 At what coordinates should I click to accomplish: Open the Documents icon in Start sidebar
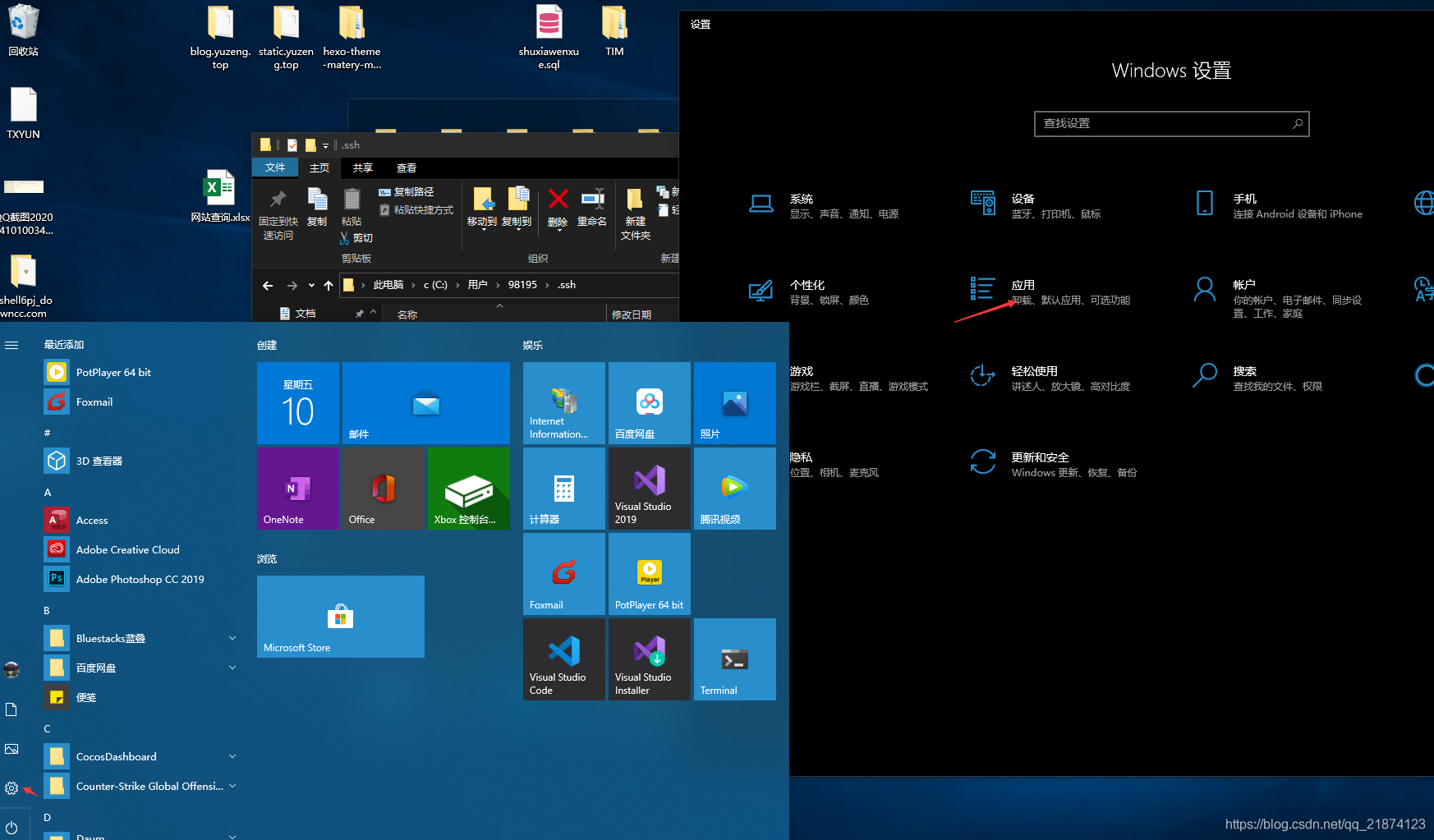[11, 709]
